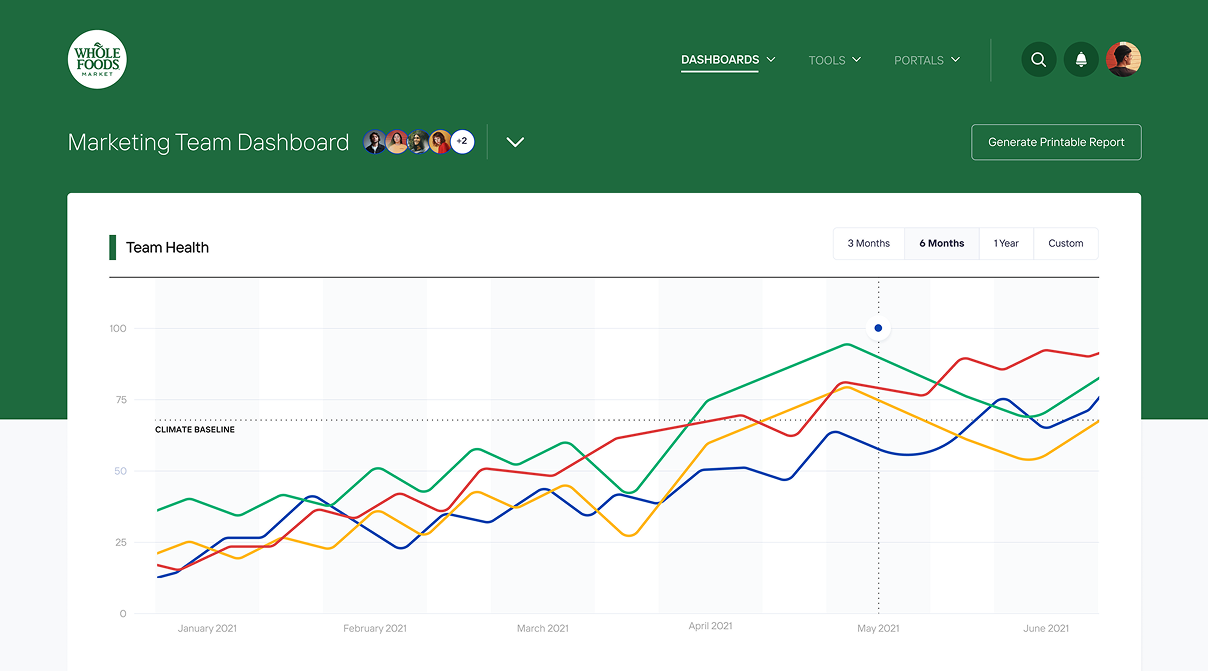The width and height of the screenshot is (1208, 672).
Task: Click the +2 additional team members badge
Action: 462,142
